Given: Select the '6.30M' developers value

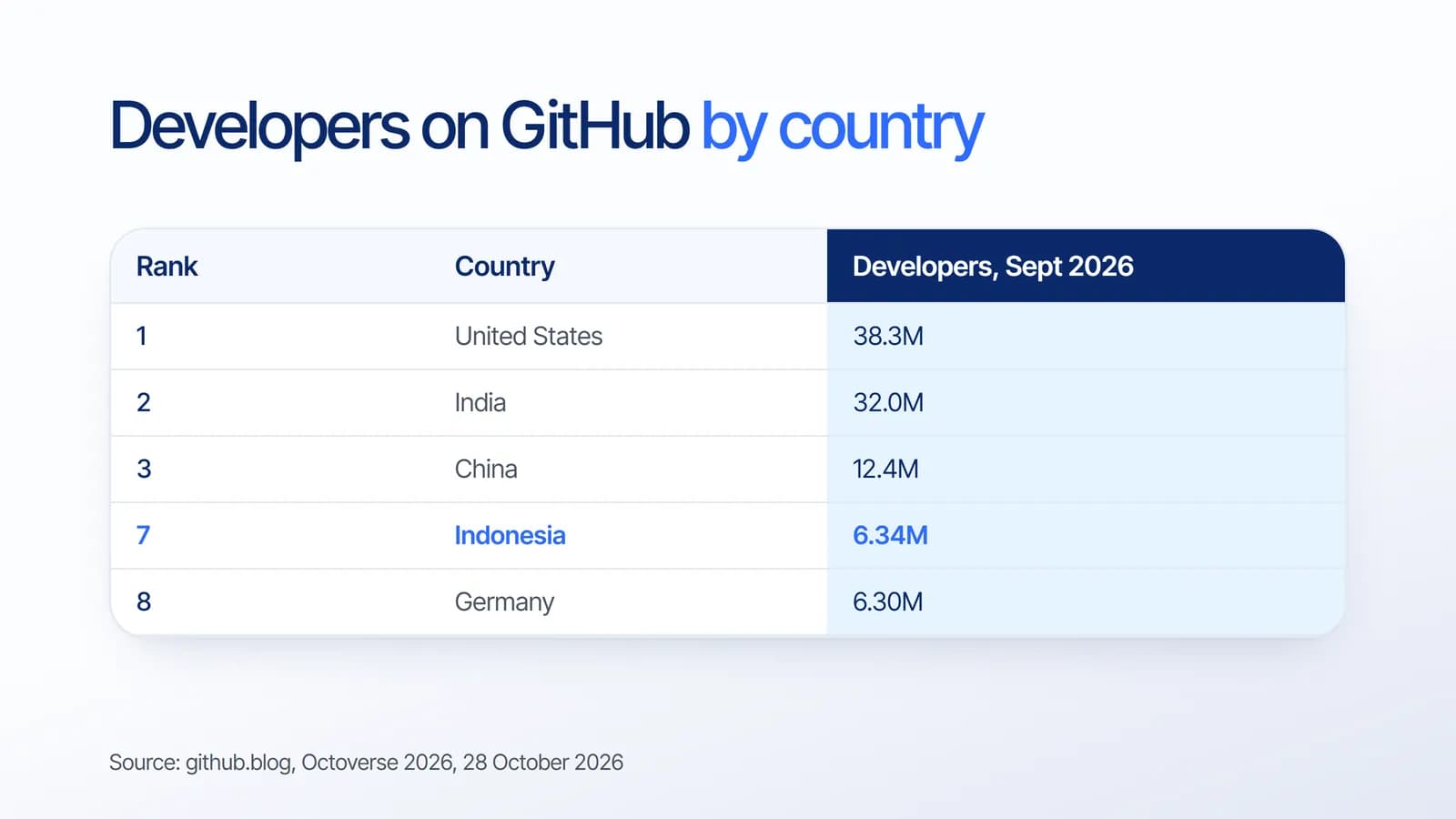Looking at the screenshot, I should (x=887, y=602).
